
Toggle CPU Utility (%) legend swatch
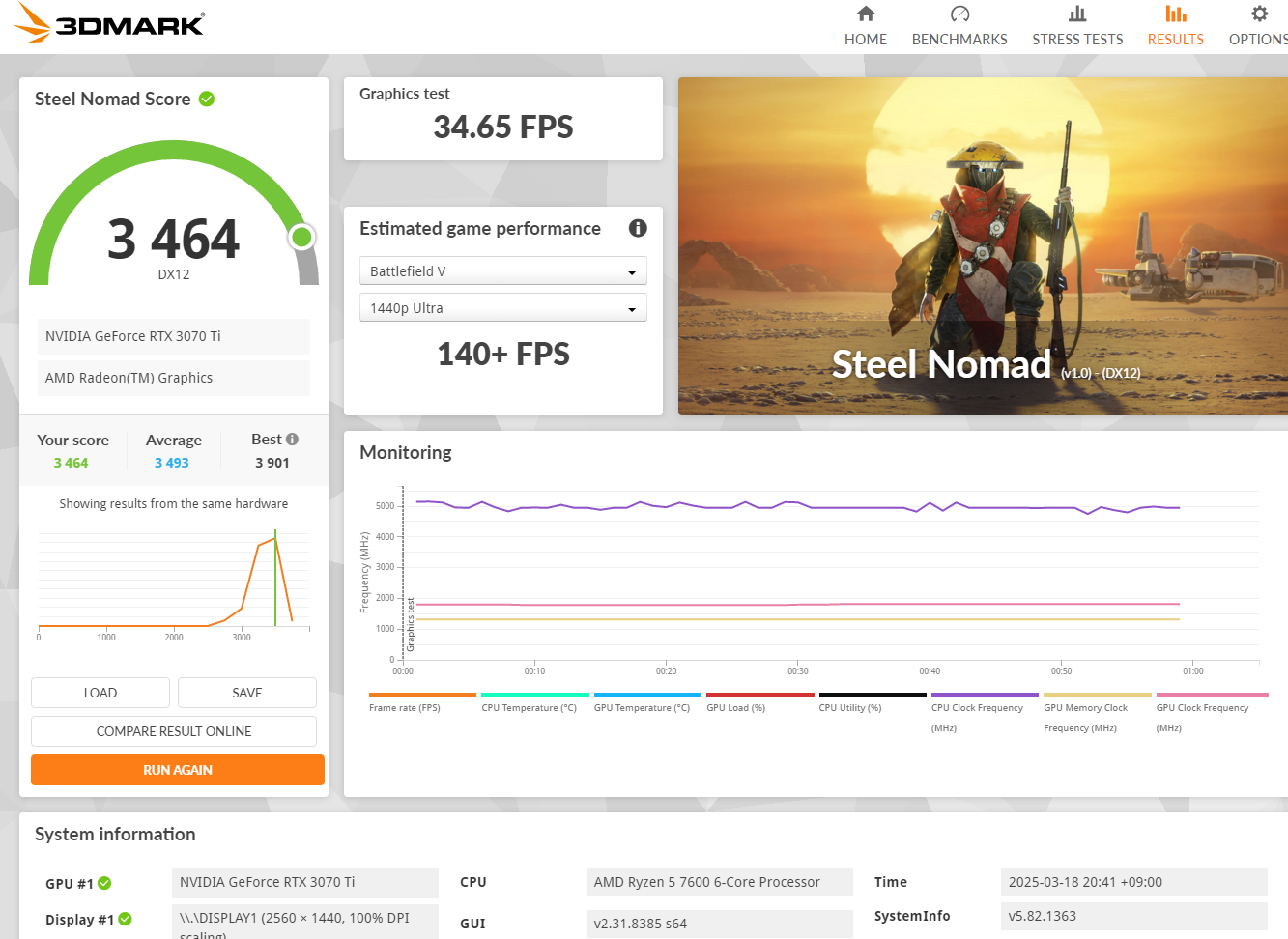tap(873, 695)
